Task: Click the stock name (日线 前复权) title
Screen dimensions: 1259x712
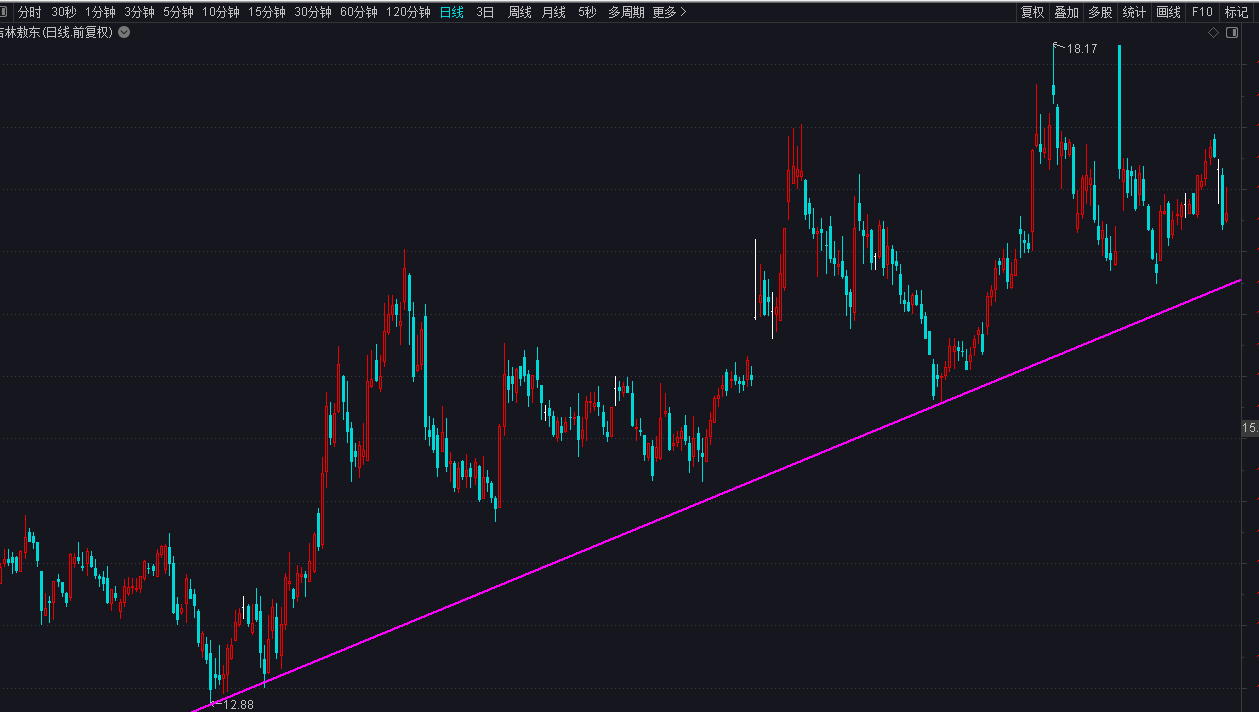Action: [x=56, y=32]
